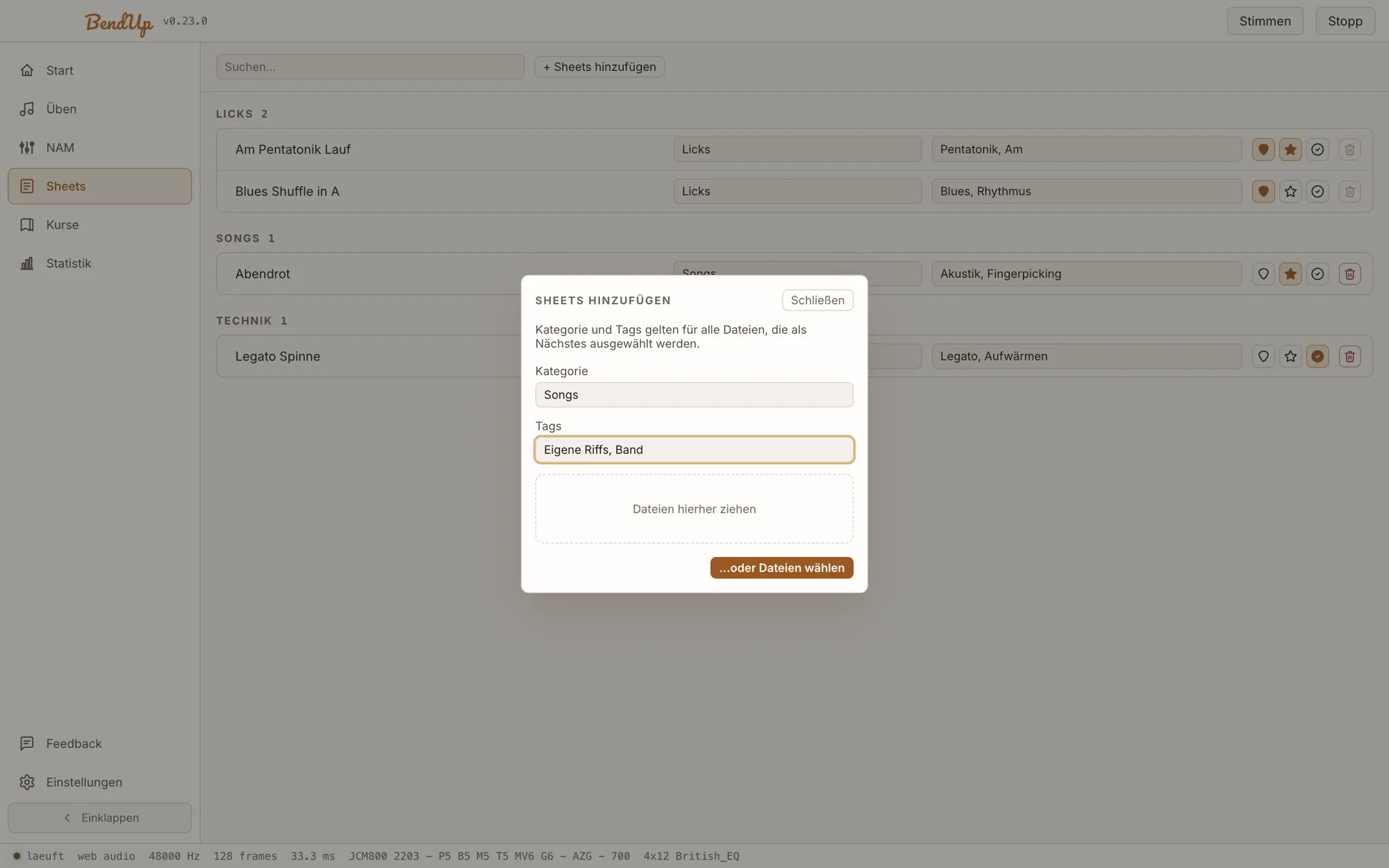Collapse the sidebar with Einklappen
This screenshot has height=868, width=1389.
coord(99,818)
